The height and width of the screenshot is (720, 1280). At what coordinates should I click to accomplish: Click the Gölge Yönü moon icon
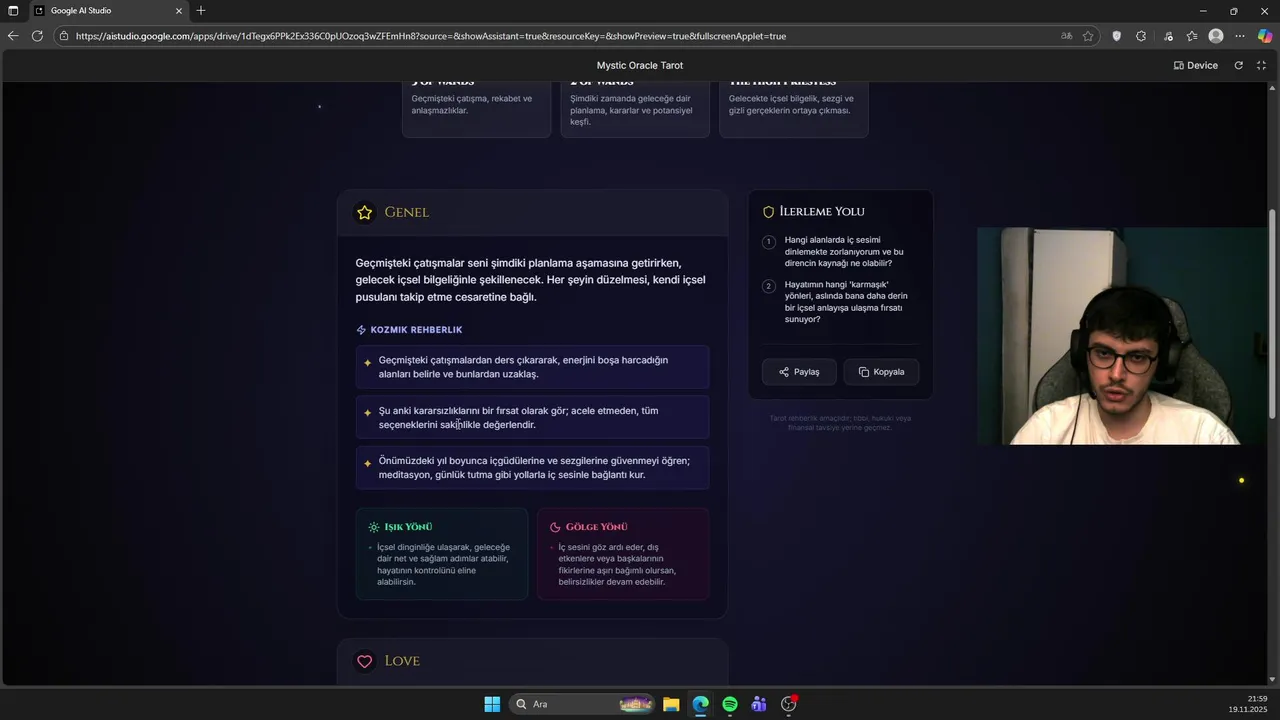(555, 527)
